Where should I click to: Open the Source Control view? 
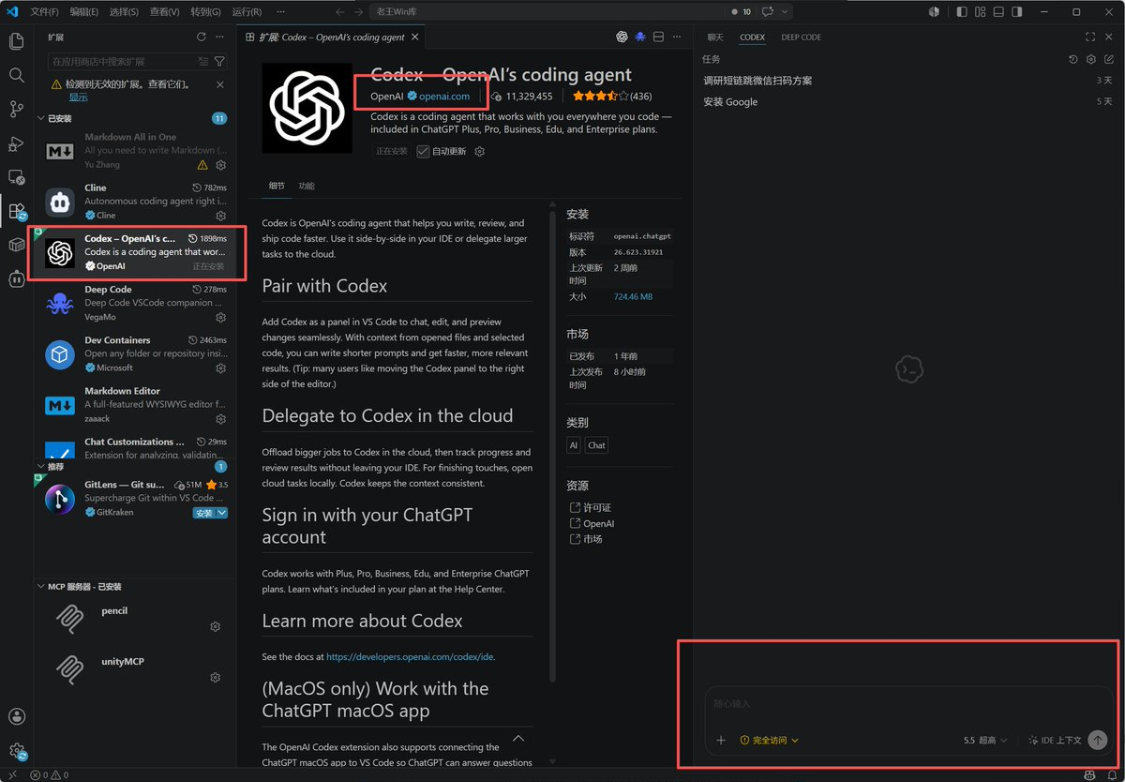[x=16, y=109]
